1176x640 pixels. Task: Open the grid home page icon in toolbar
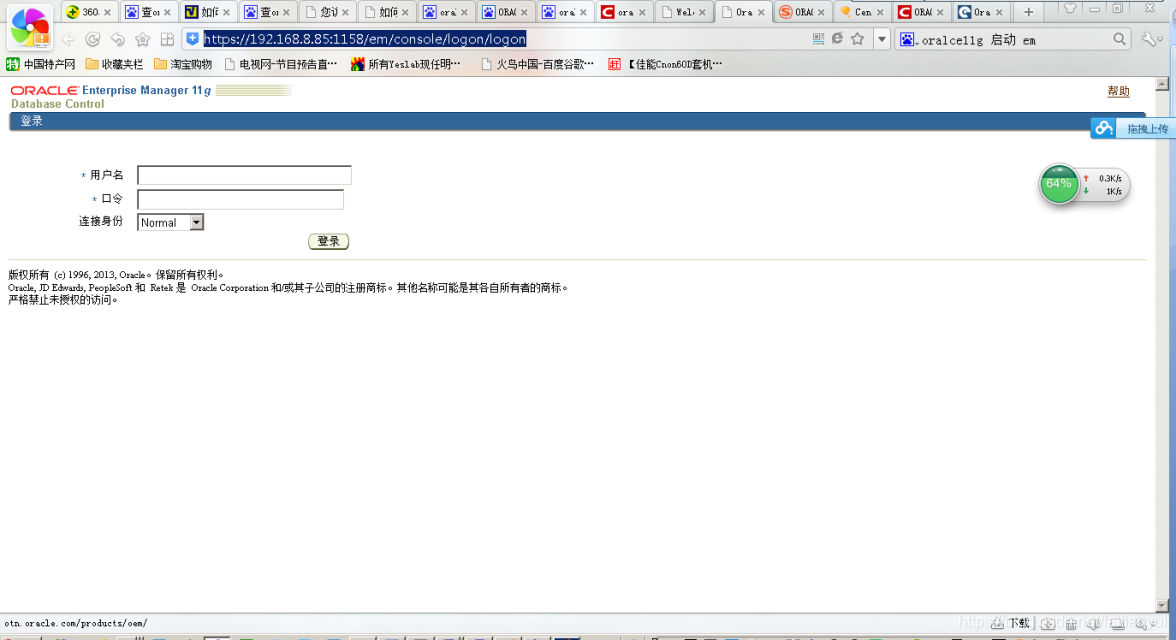(167, 39)
